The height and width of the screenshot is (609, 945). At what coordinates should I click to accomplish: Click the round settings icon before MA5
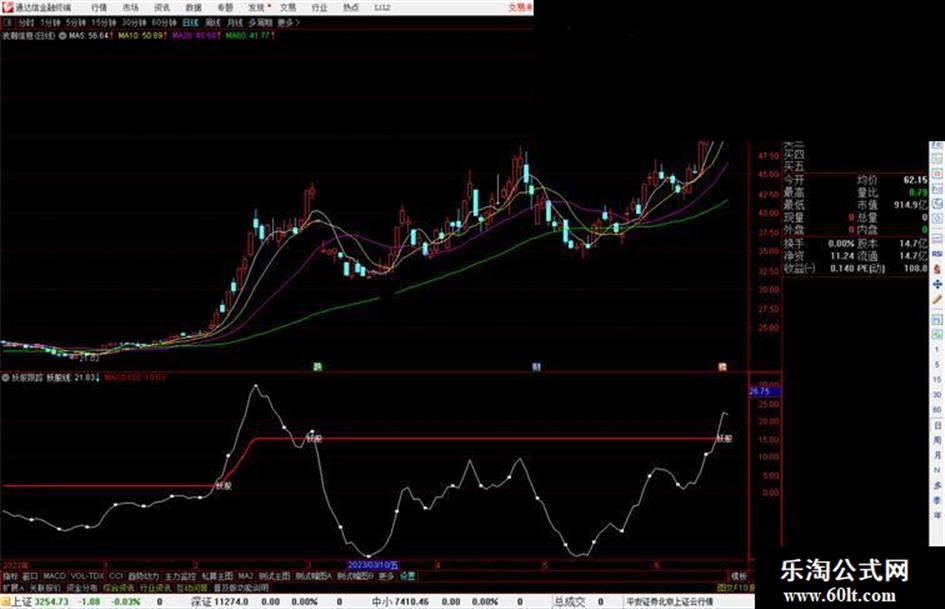pos(62,36)
